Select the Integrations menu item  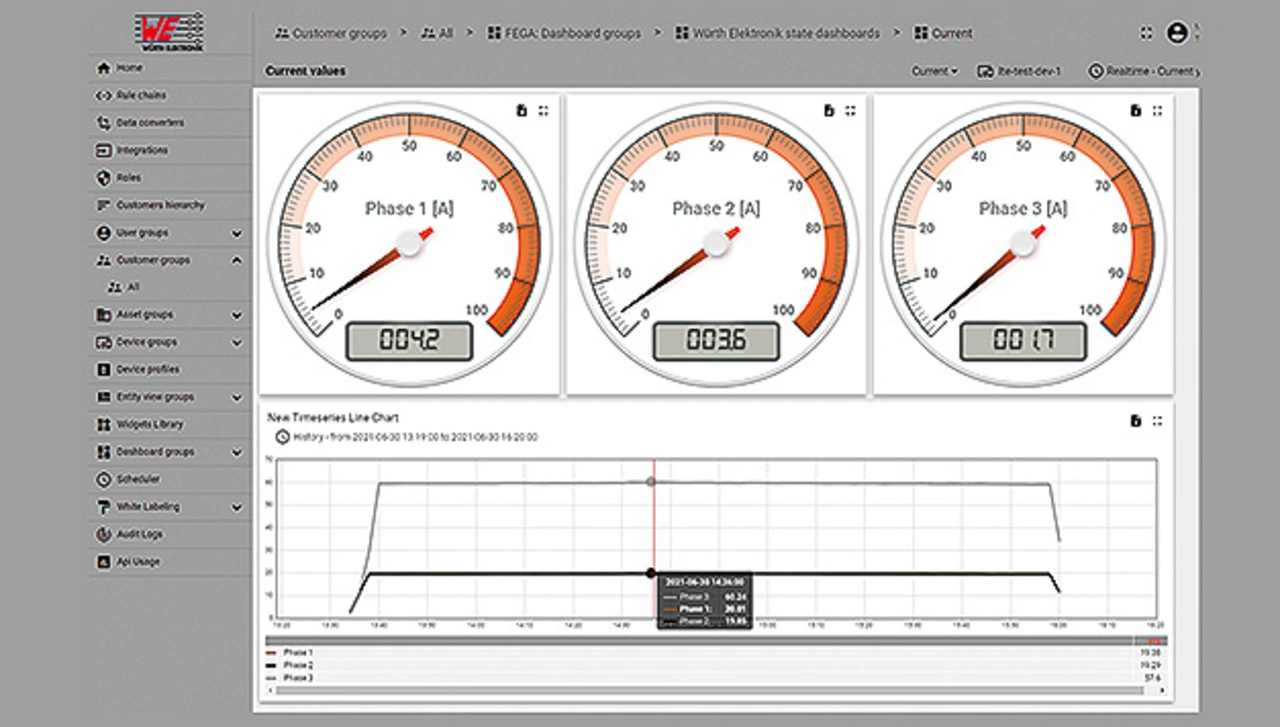(x=142, y=151)
